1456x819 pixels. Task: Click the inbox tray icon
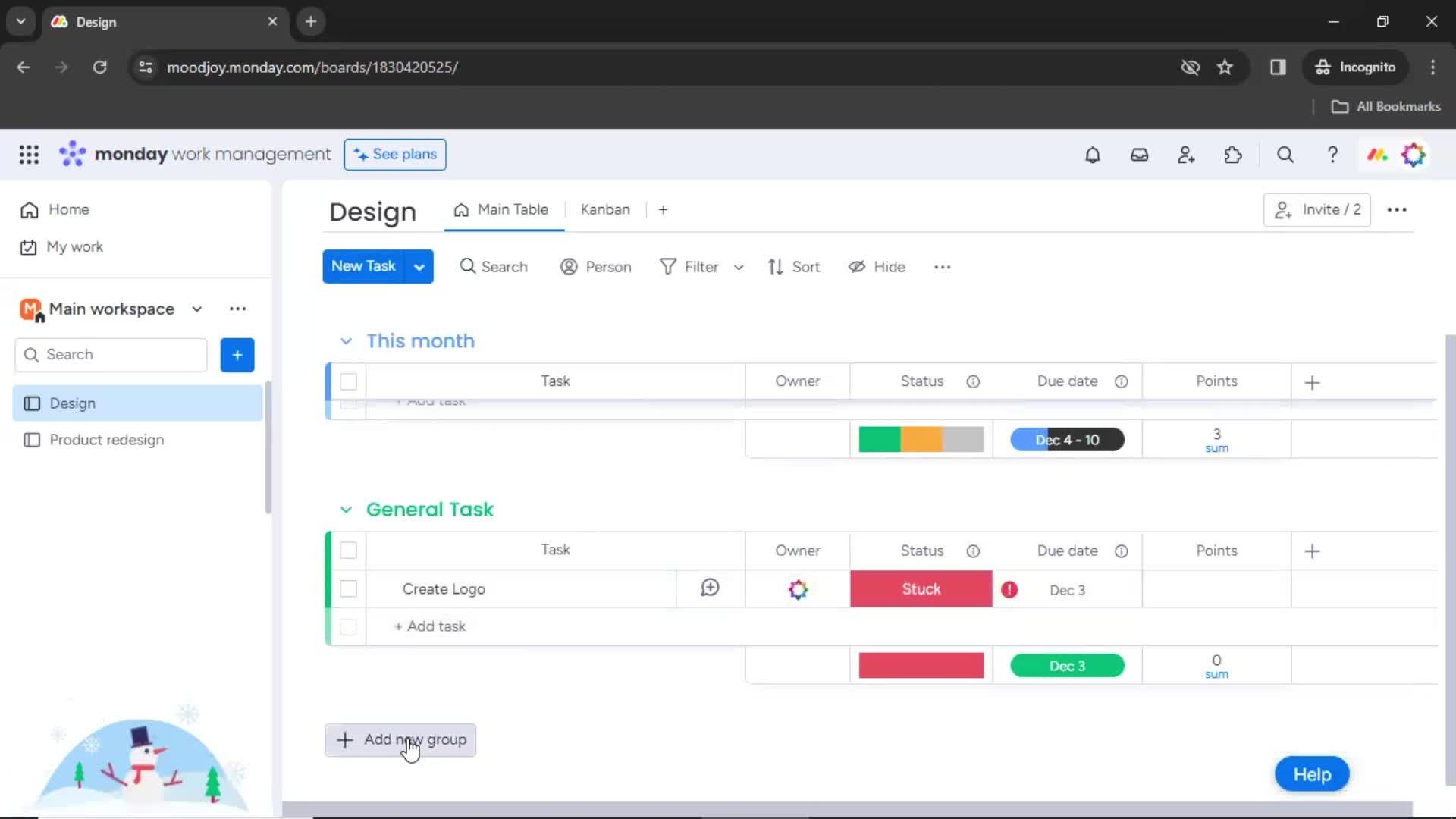1140,155
